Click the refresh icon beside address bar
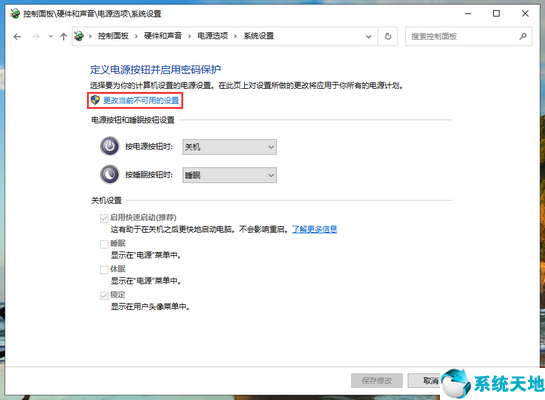This screenshot has width=545, height=400. click(x=388, y=36)
